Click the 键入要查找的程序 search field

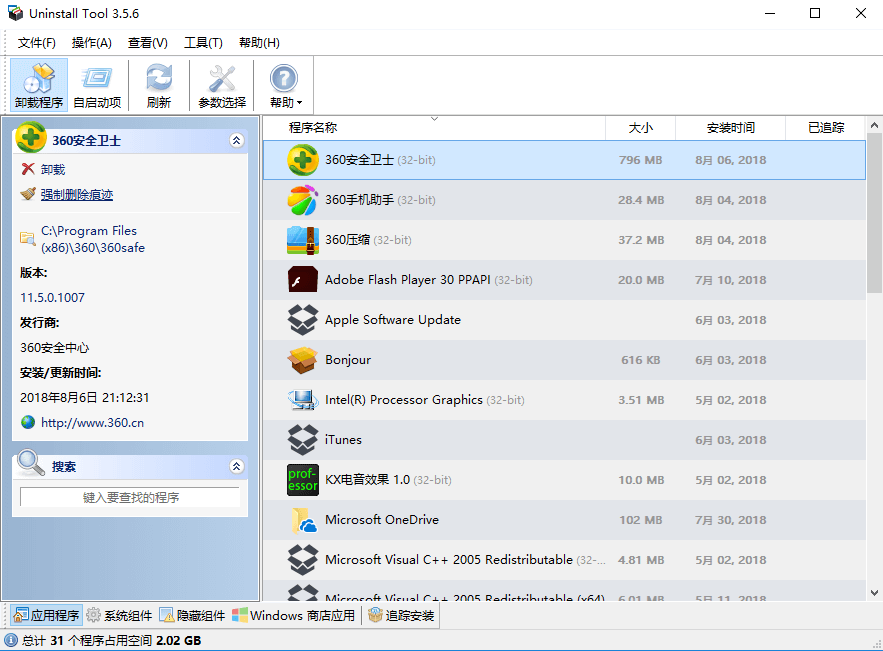coord(130,497)
